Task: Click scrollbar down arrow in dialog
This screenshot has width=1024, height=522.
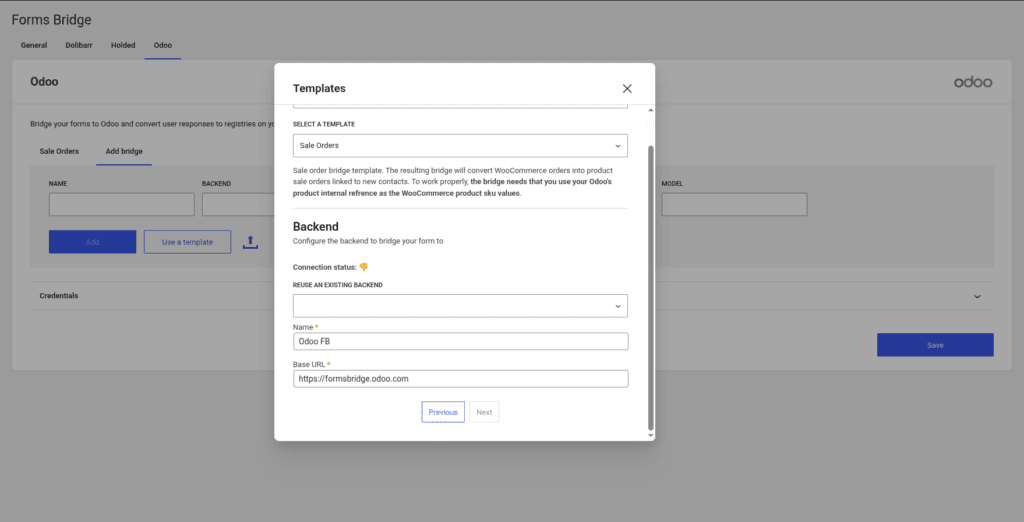Action: tap(650, 435)
